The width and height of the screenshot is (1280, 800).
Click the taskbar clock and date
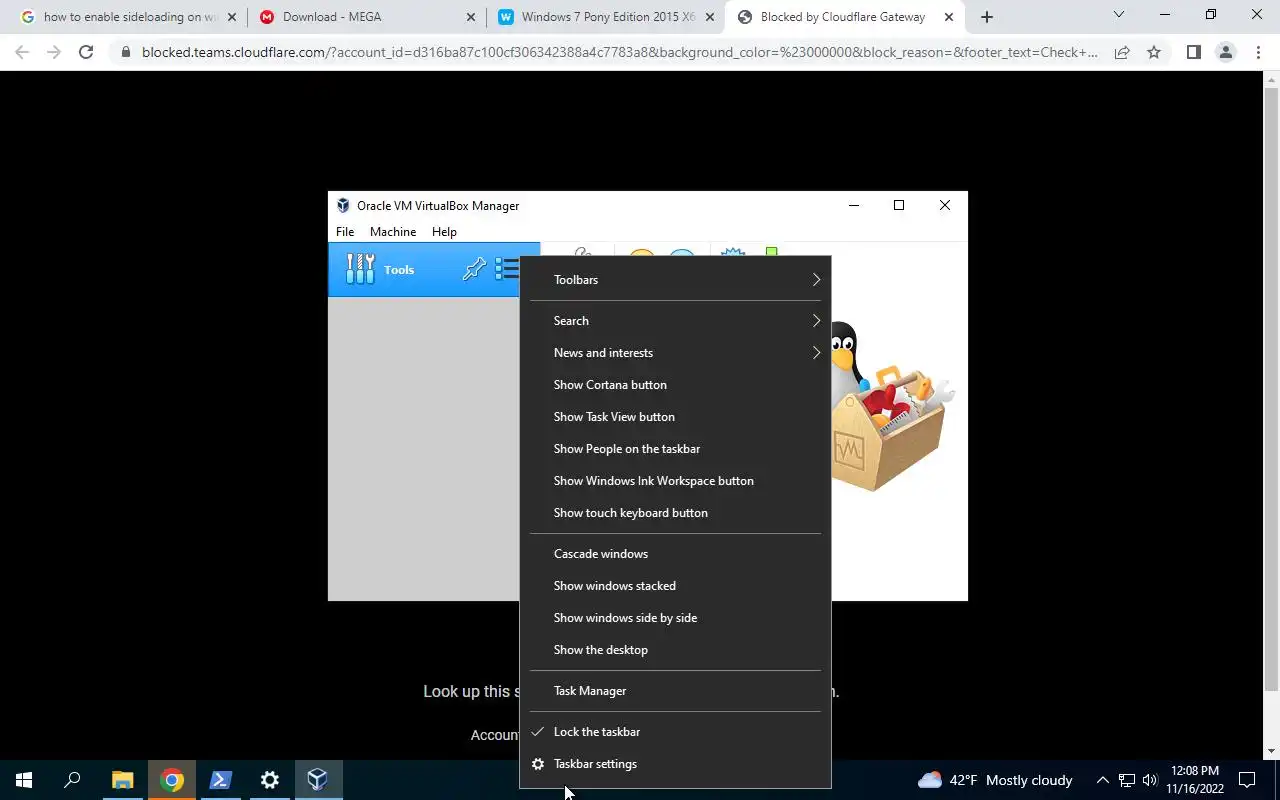1194,780
